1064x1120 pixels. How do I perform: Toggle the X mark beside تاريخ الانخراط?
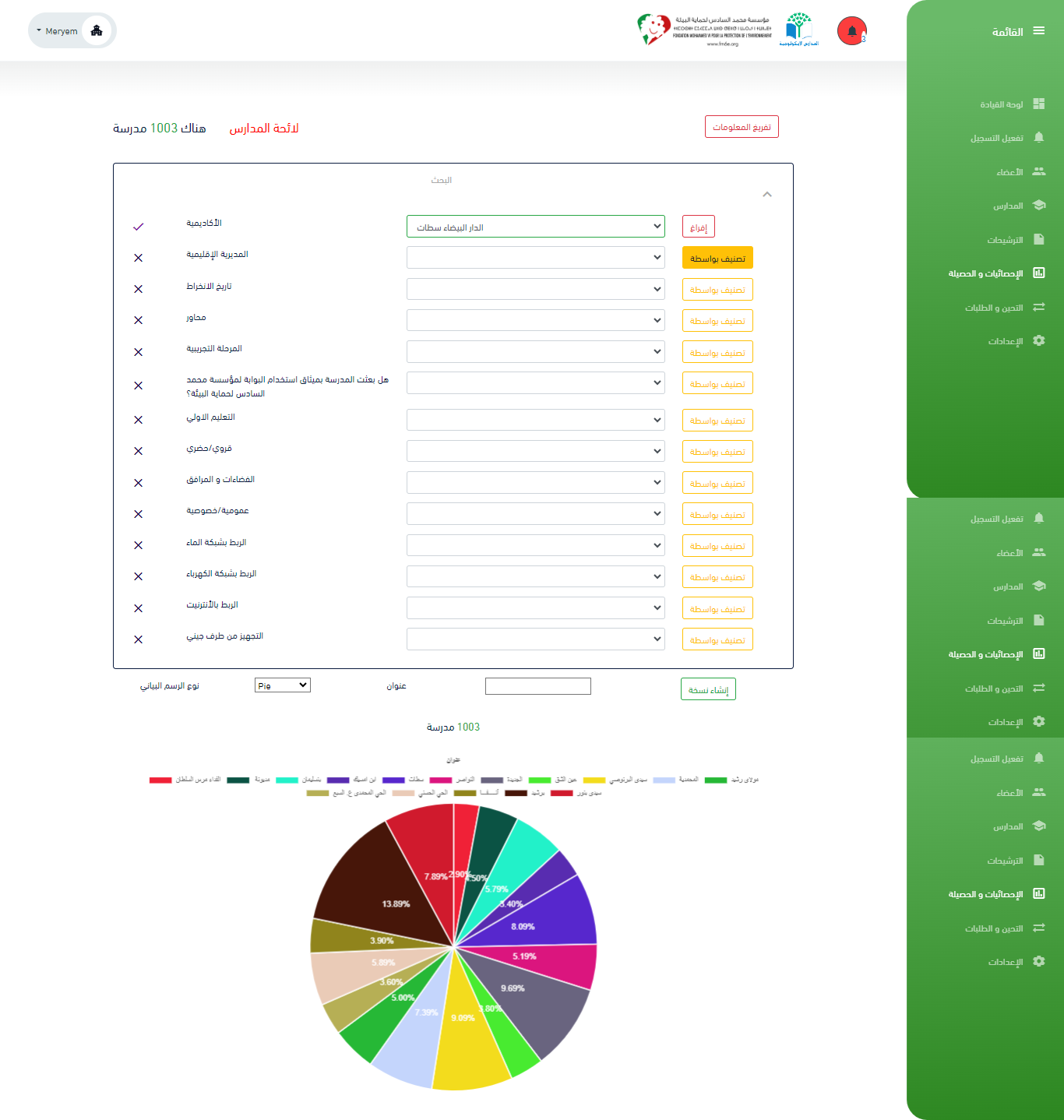(x=138, y=289)
